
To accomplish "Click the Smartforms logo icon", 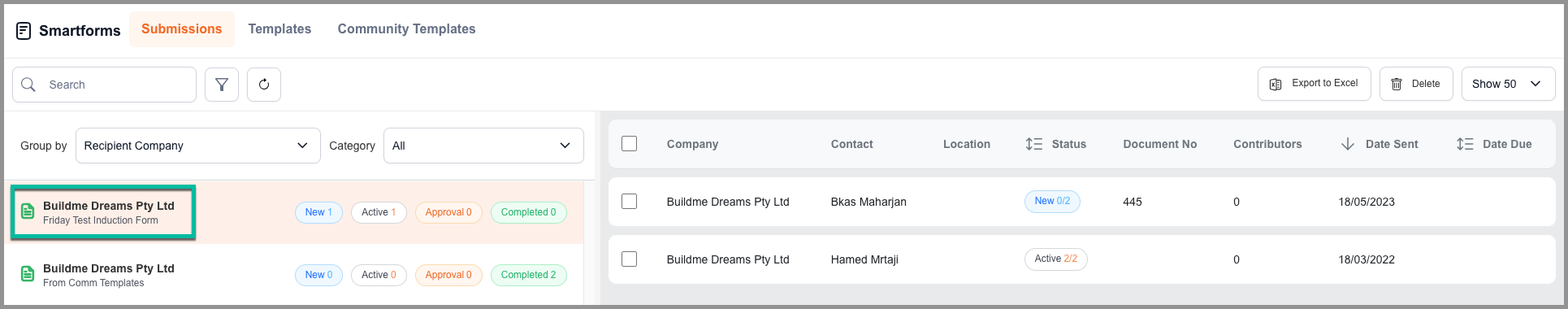I will click(24, 31).
